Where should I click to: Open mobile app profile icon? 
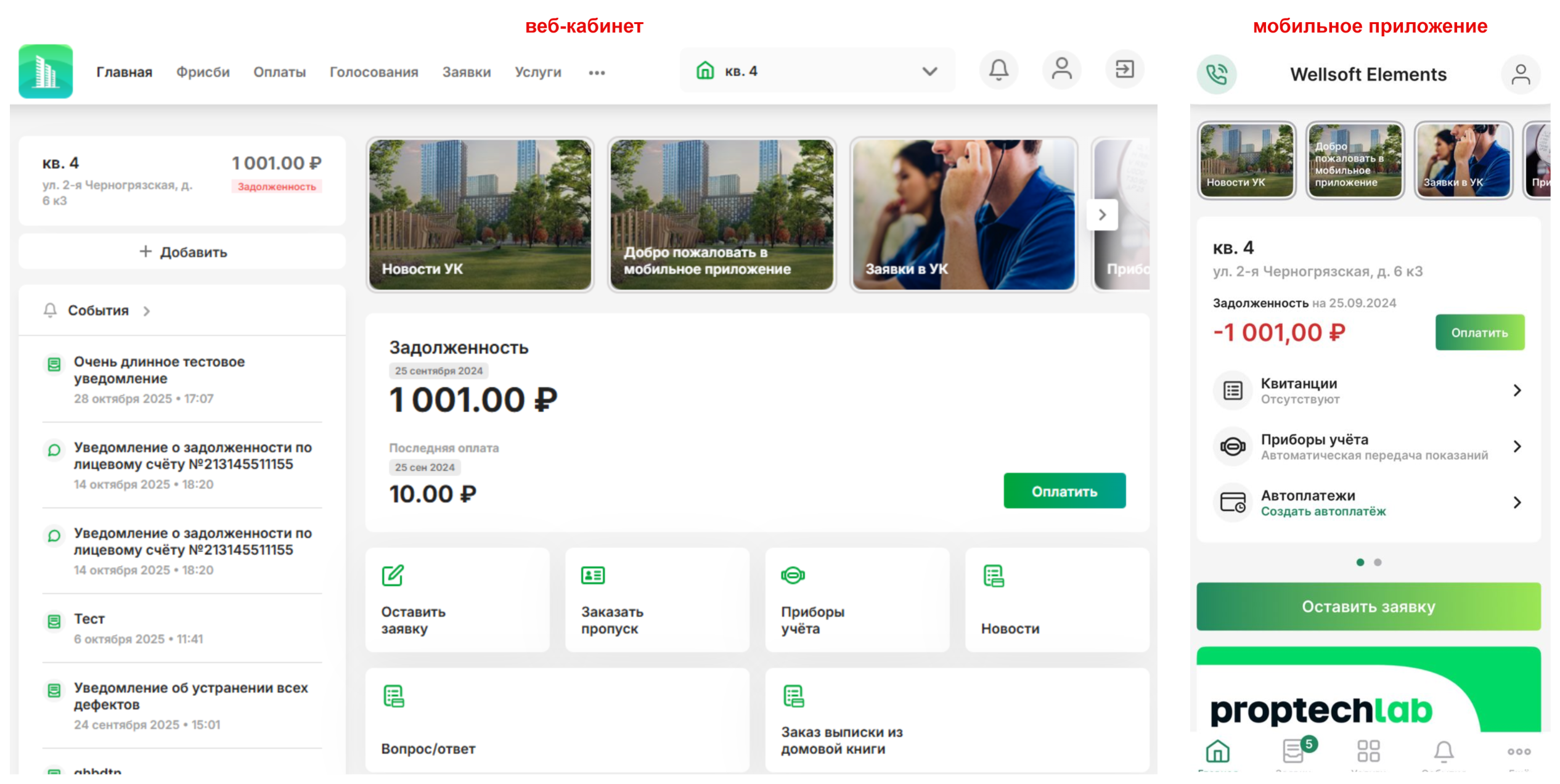pyautogui.click(x=1520, y=75)
